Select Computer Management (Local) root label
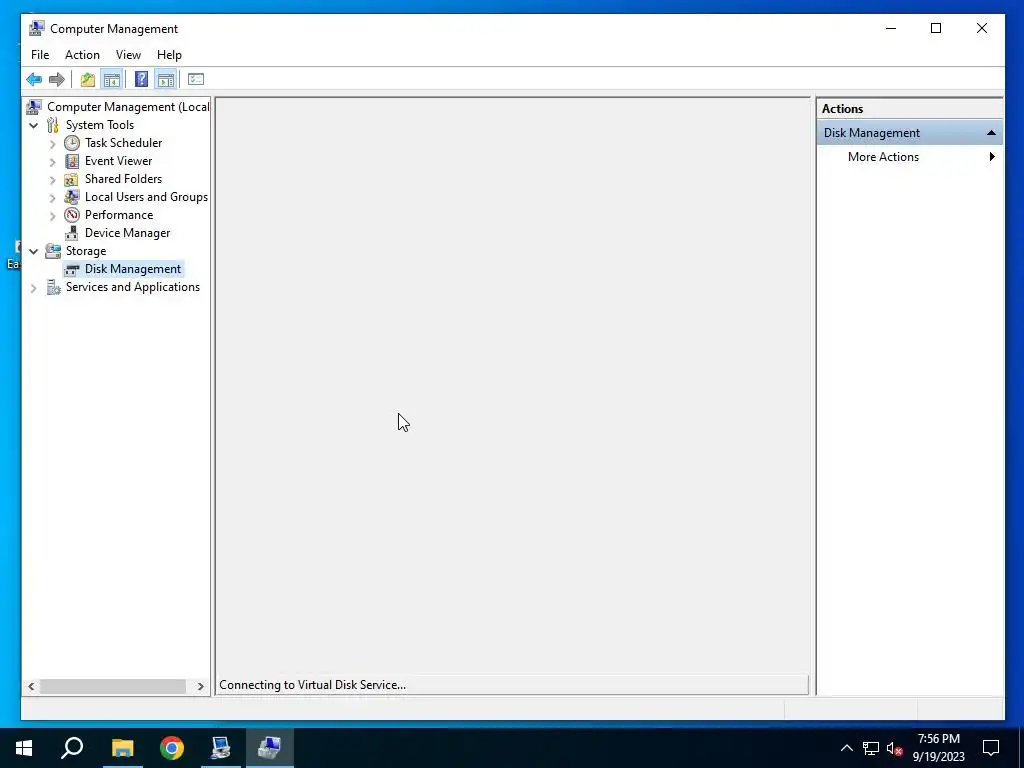The height and width of the screenshot is (768, 1024). pos(128,107)
